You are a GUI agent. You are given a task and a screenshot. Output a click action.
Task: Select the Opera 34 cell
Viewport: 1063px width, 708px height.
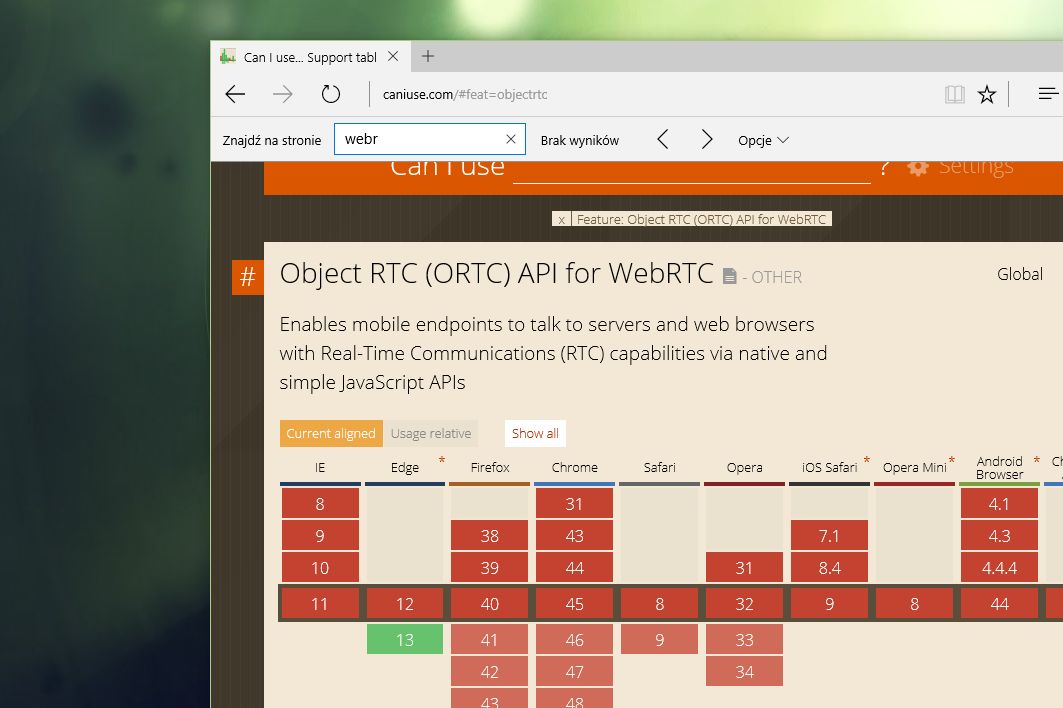point(744,671)
